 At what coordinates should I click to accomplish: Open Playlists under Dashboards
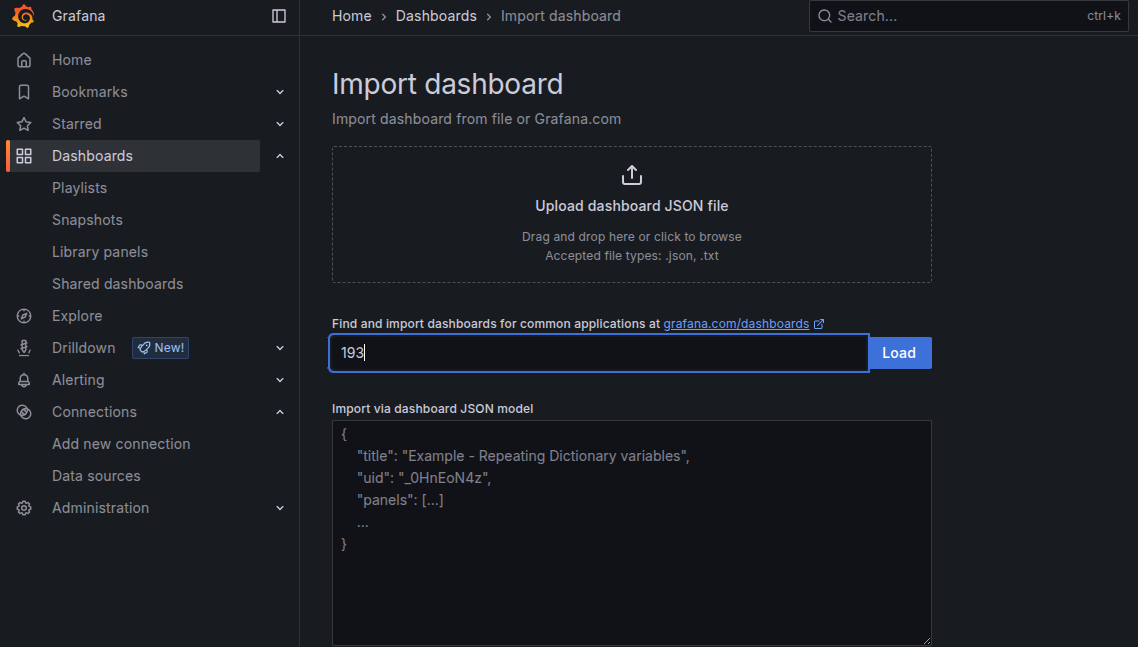pos(79,188)
